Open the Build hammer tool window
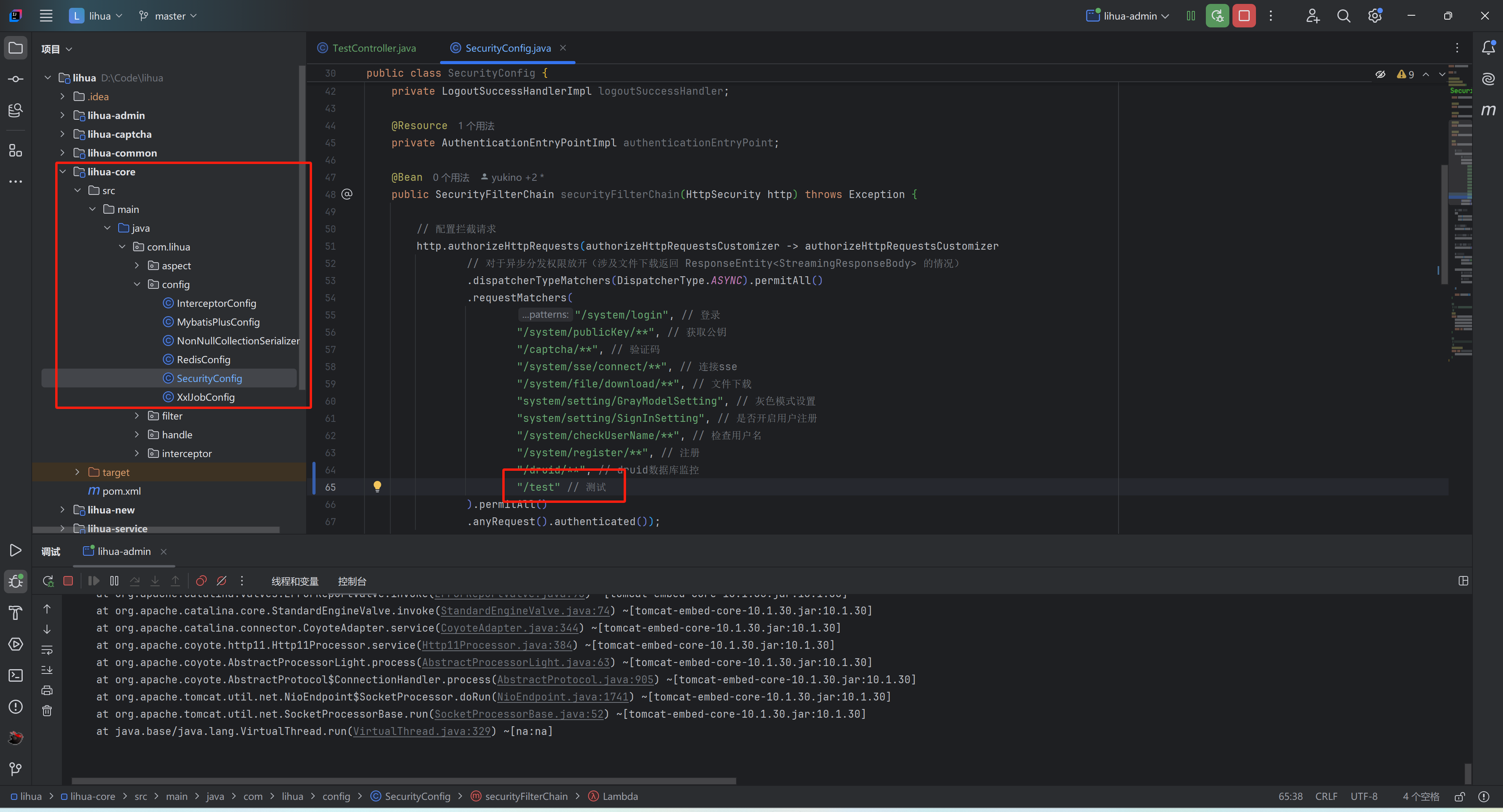1503x812 pixels. 16,612
